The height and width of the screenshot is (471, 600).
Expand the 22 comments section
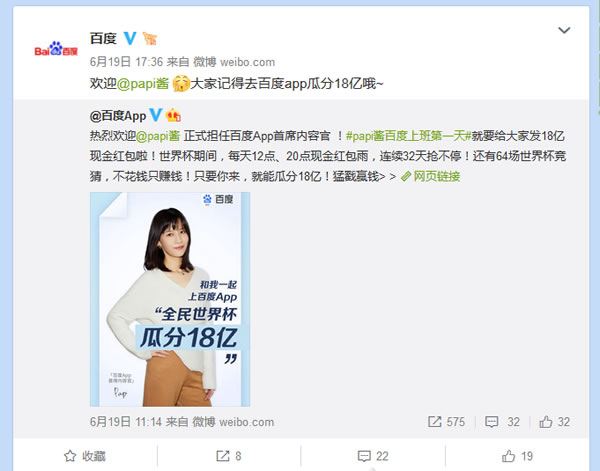tap(373, 456)
